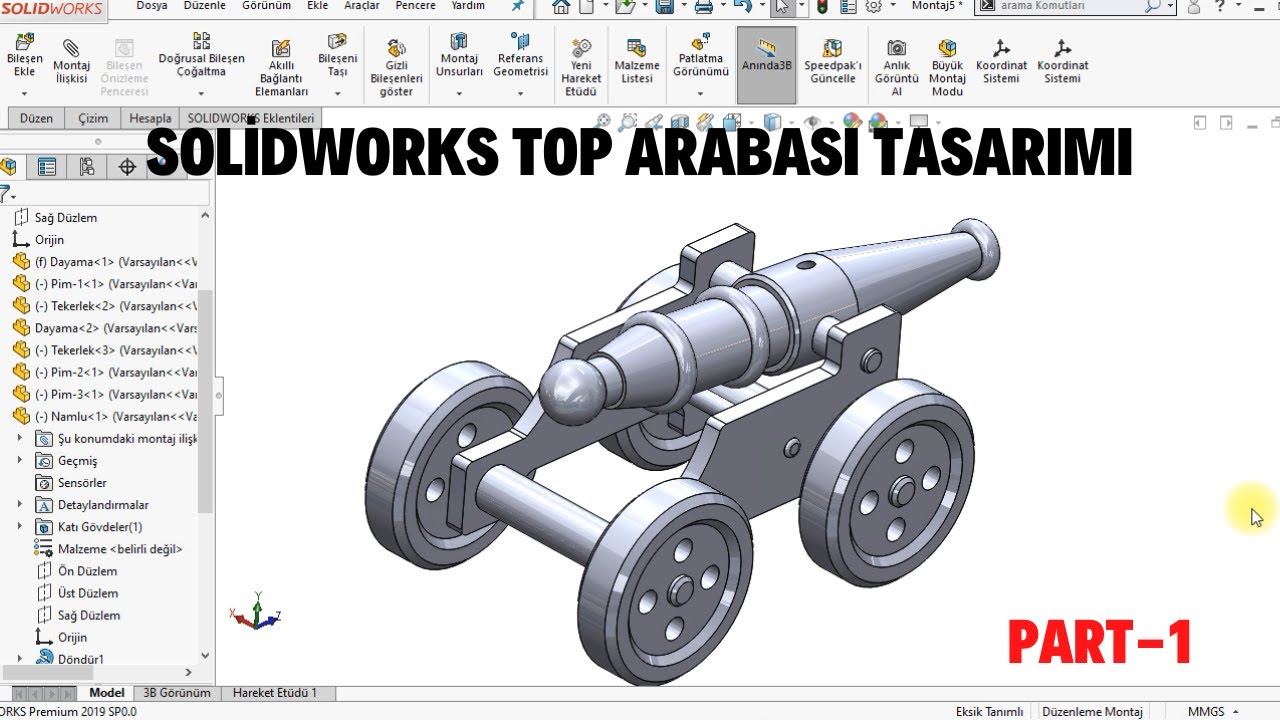Switch to the PropertyManager tab icon
Screen dimensions: 1280x720
pyautogui.click(x=46, y=167)
